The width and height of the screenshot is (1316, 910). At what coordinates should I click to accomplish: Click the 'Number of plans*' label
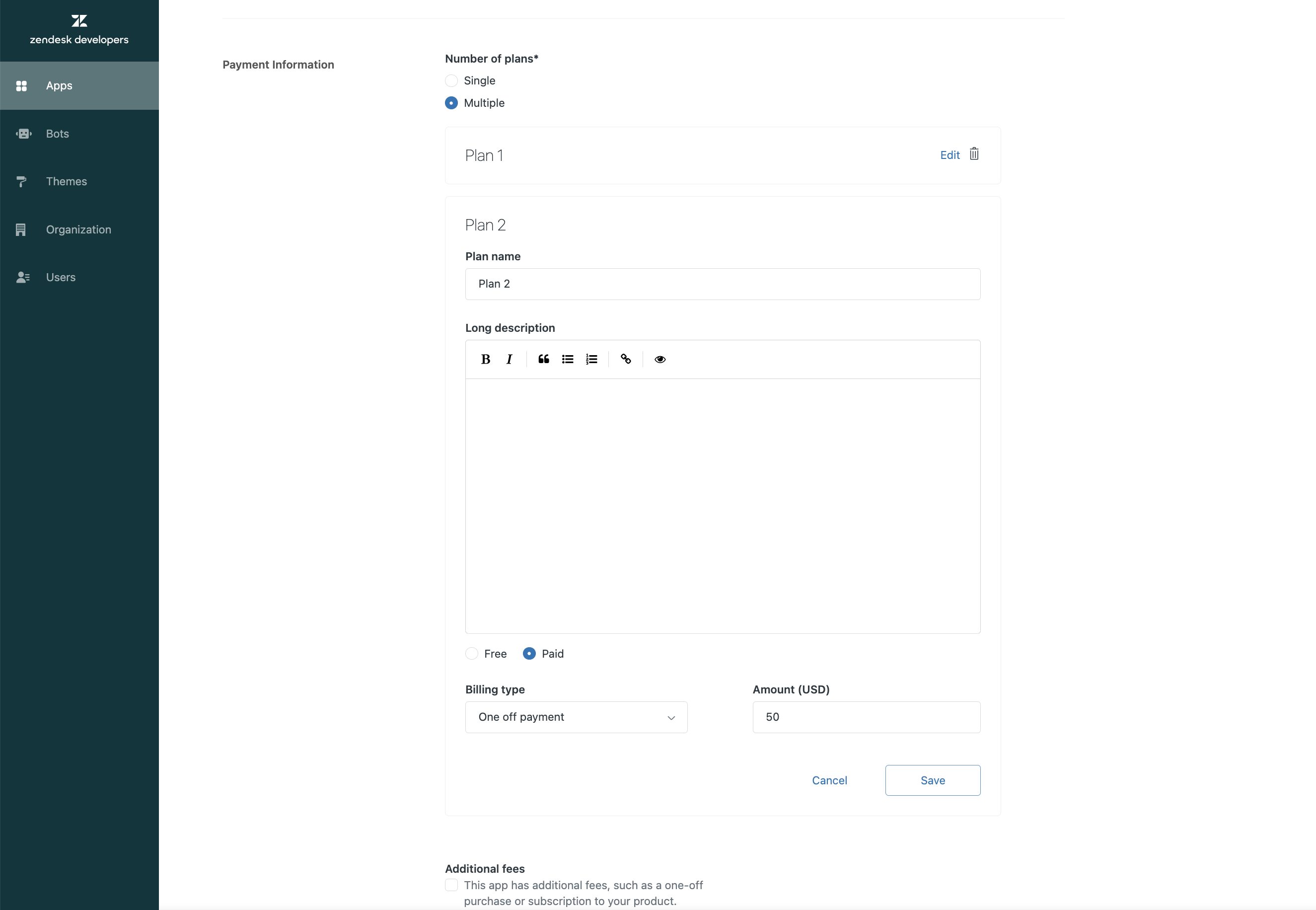pos(492,59)
